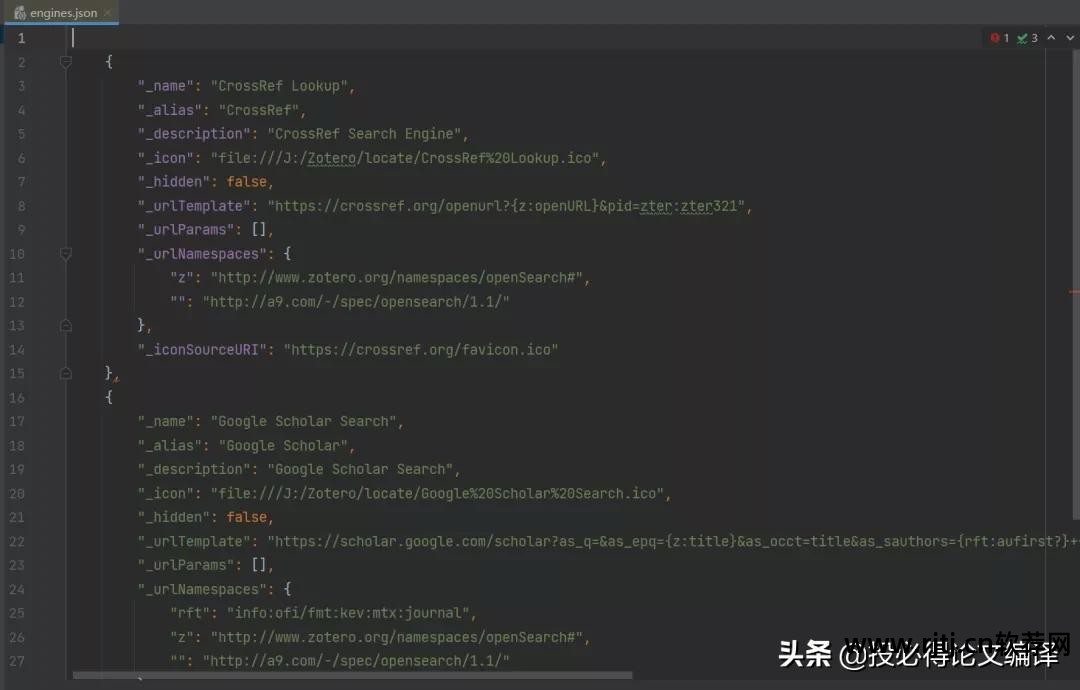This screenshot has width=1080, height=690.
Task: Click the red error stripe mark on the right gutter
Action: tap(1074, 292)
